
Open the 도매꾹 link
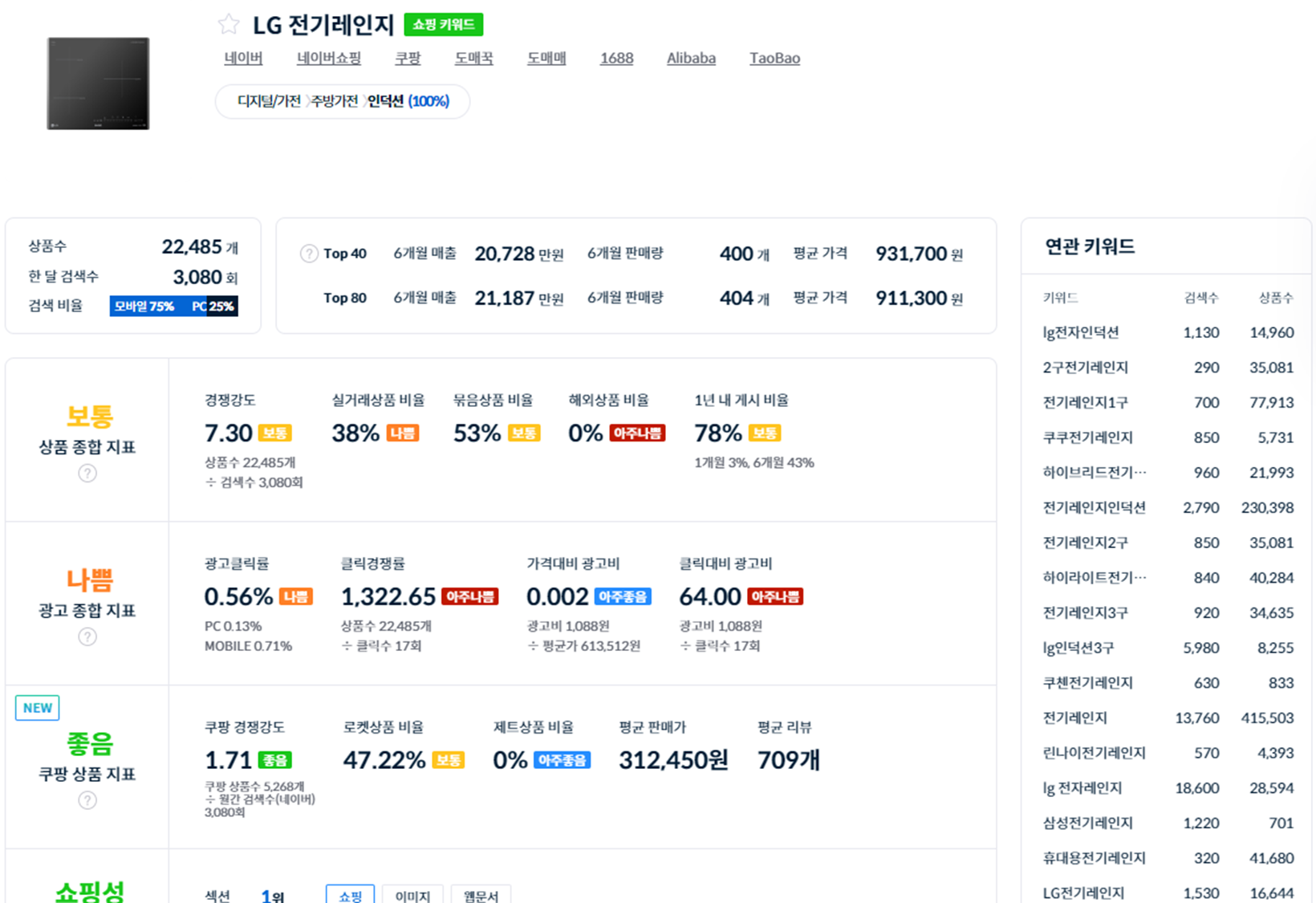(474, 58)
